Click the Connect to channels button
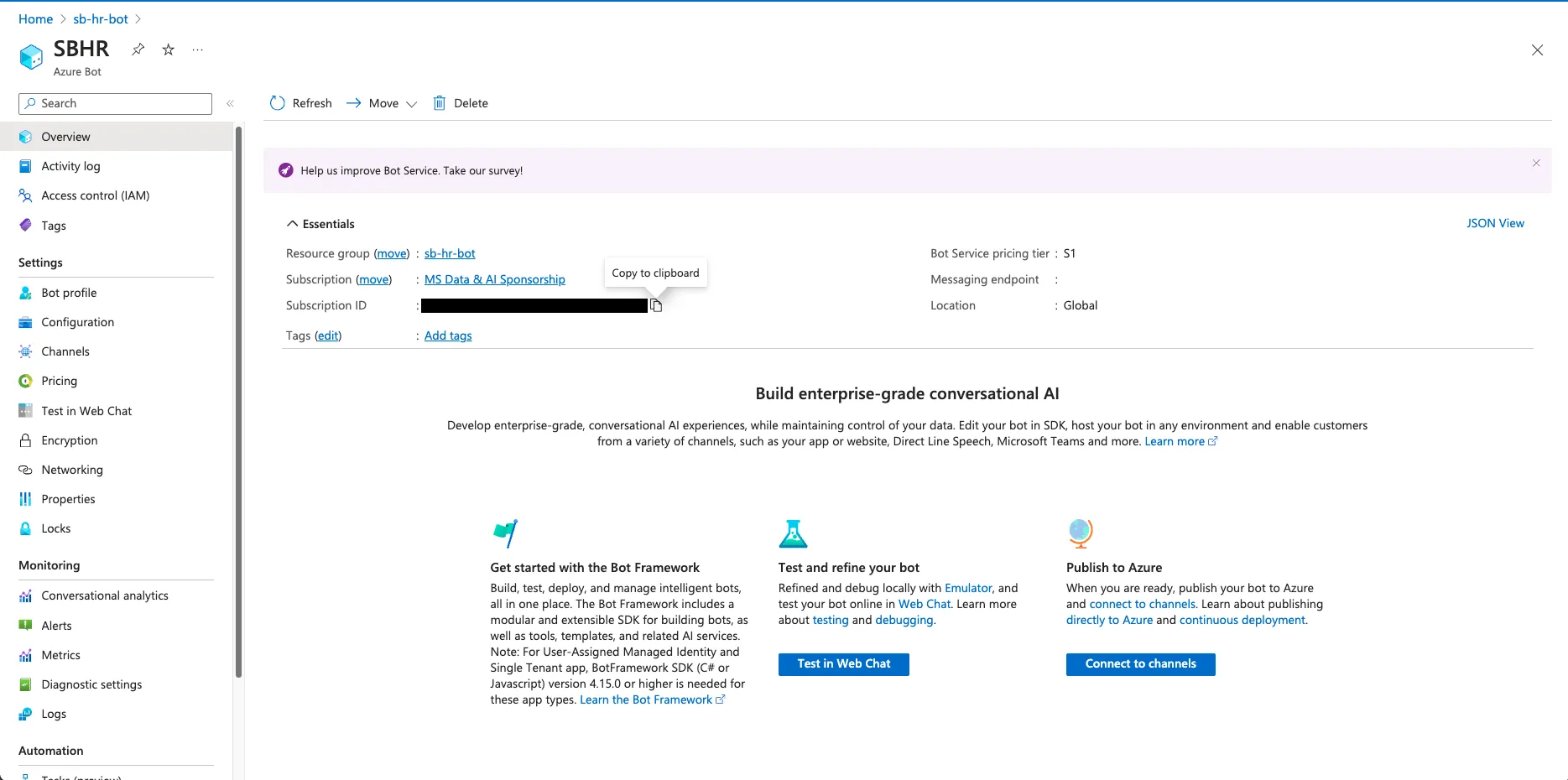This screenshot has width=1568, height=780. [x=1140, y=664]
